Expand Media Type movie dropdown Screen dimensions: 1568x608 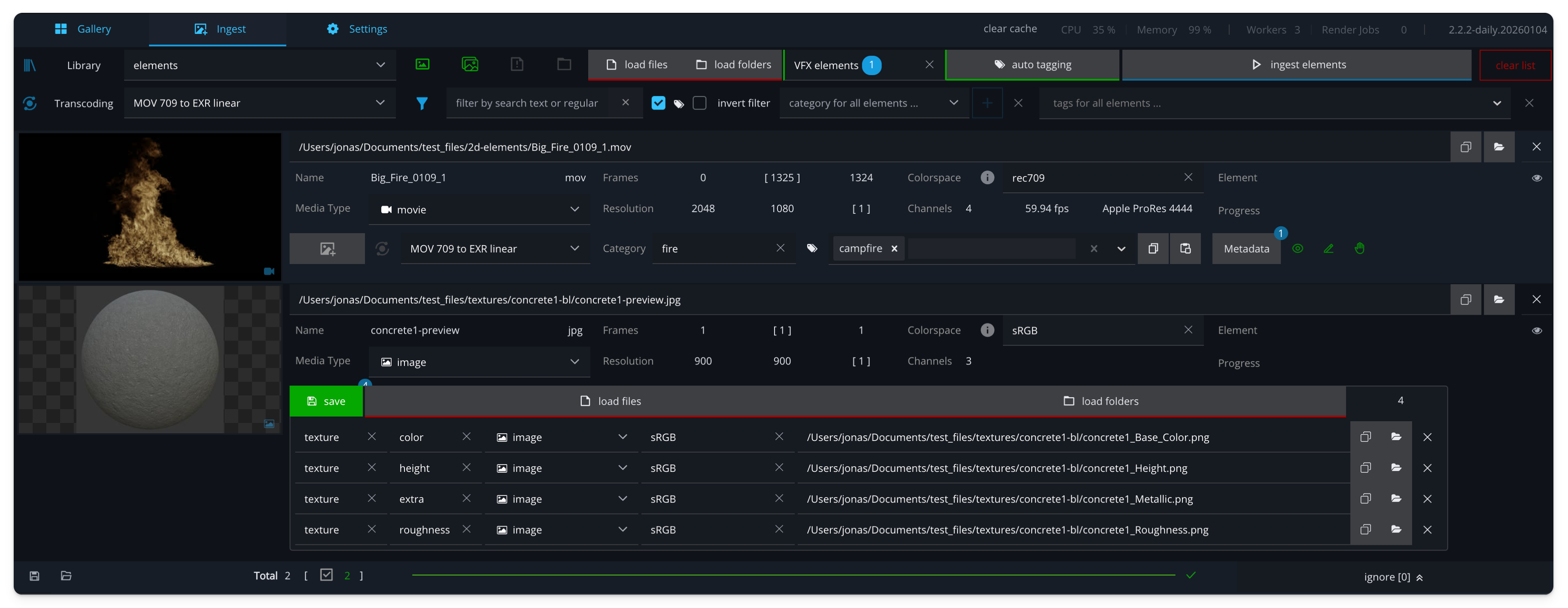(479, 210)
